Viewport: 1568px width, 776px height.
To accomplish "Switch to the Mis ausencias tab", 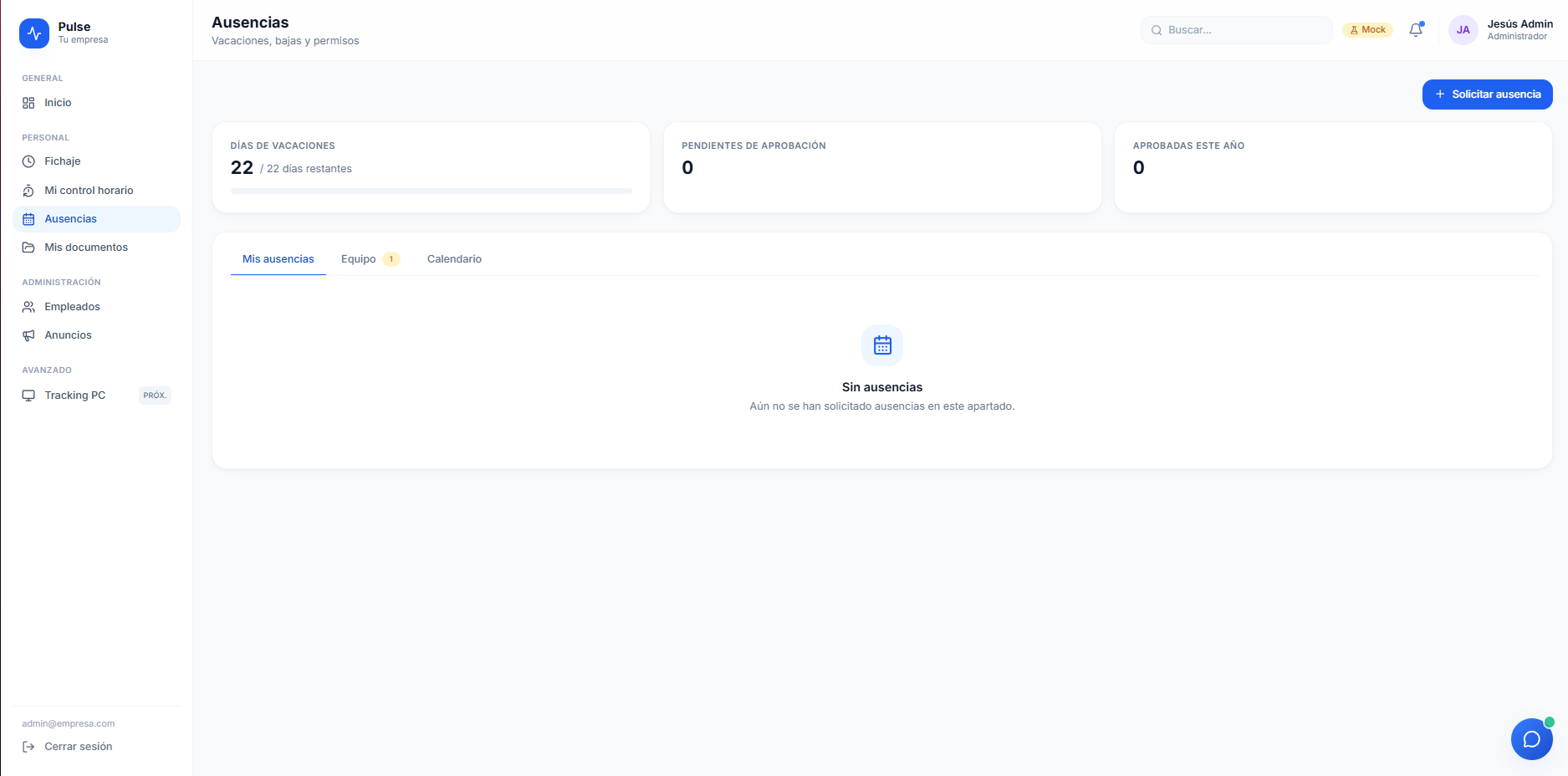I will click(278, 259).
